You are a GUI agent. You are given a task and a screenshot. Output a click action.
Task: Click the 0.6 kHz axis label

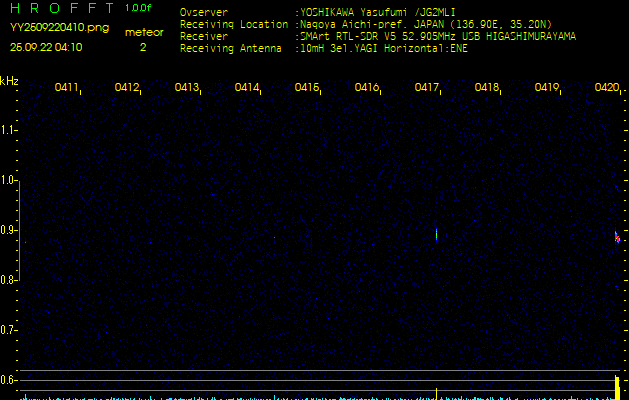7,380
